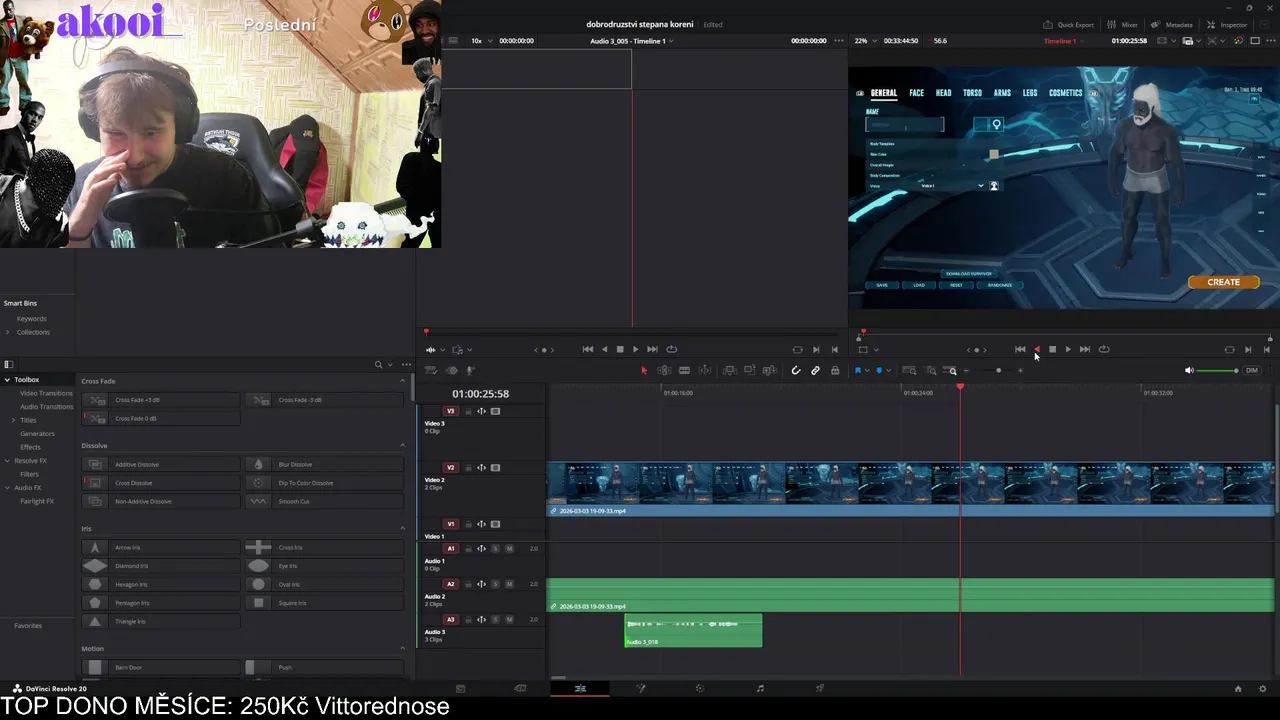Toggle the Linked Selection chain icon

click(x=816, y=370)
